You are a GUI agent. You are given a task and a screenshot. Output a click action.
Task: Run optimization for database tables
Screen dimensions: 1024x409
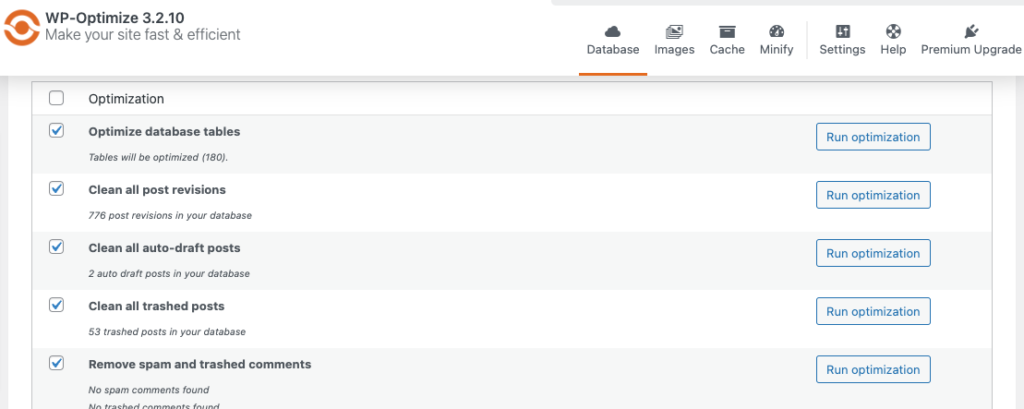873,137
